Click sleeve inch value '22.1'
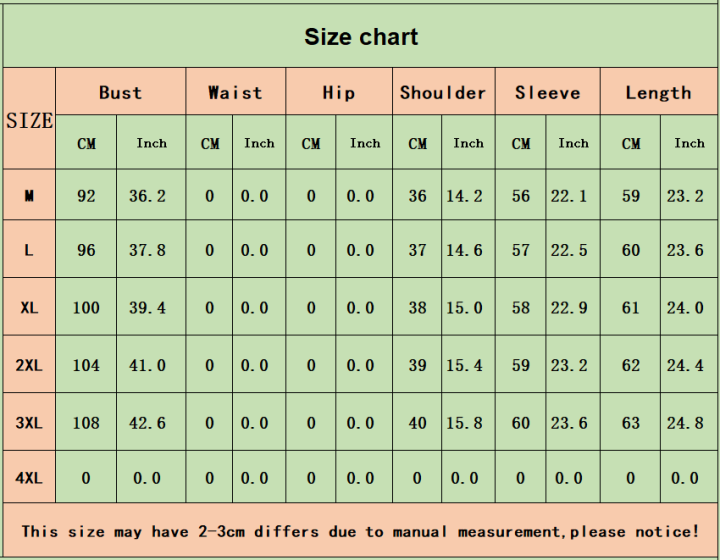The image size is (720, 560). coord(569,196)
